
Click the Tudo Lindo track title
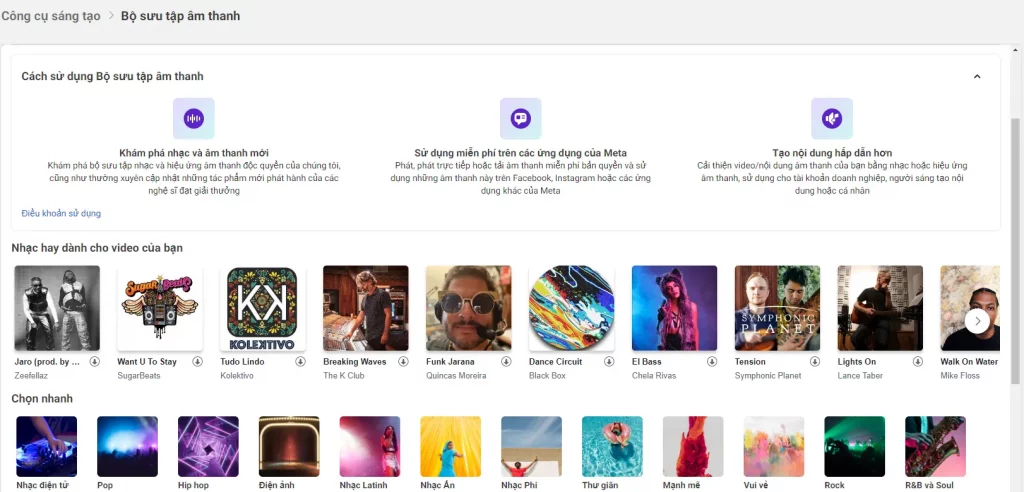(x=242, y=361)
